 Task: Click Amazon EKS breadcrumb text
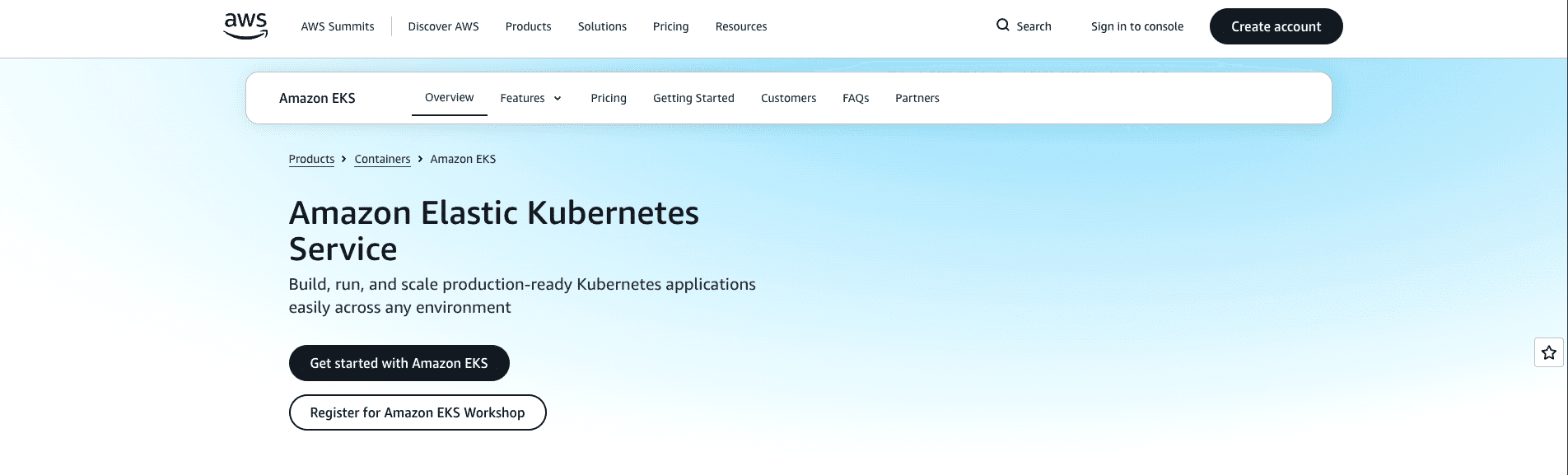(463, 159)
